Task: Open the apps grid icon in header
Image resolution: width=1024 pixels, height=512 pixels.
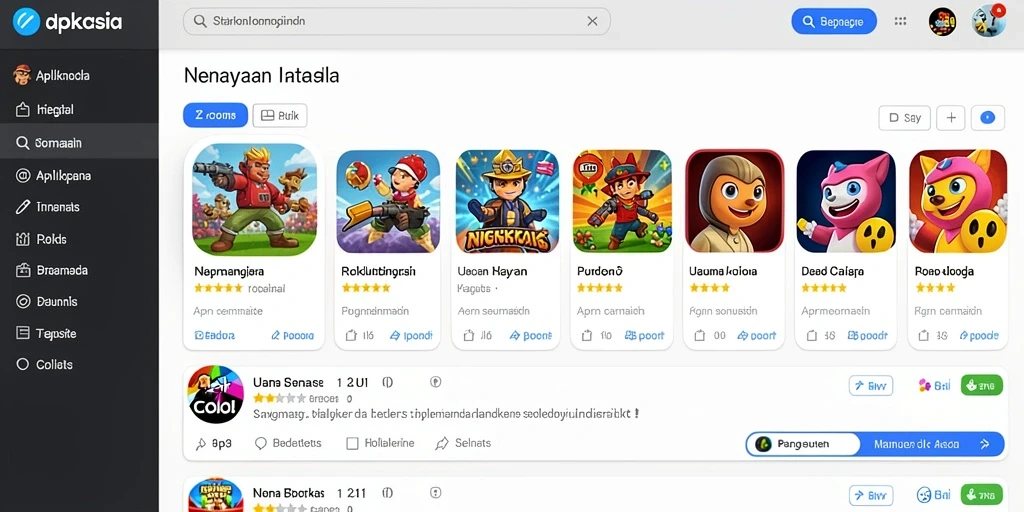Action: click(901, 22)
